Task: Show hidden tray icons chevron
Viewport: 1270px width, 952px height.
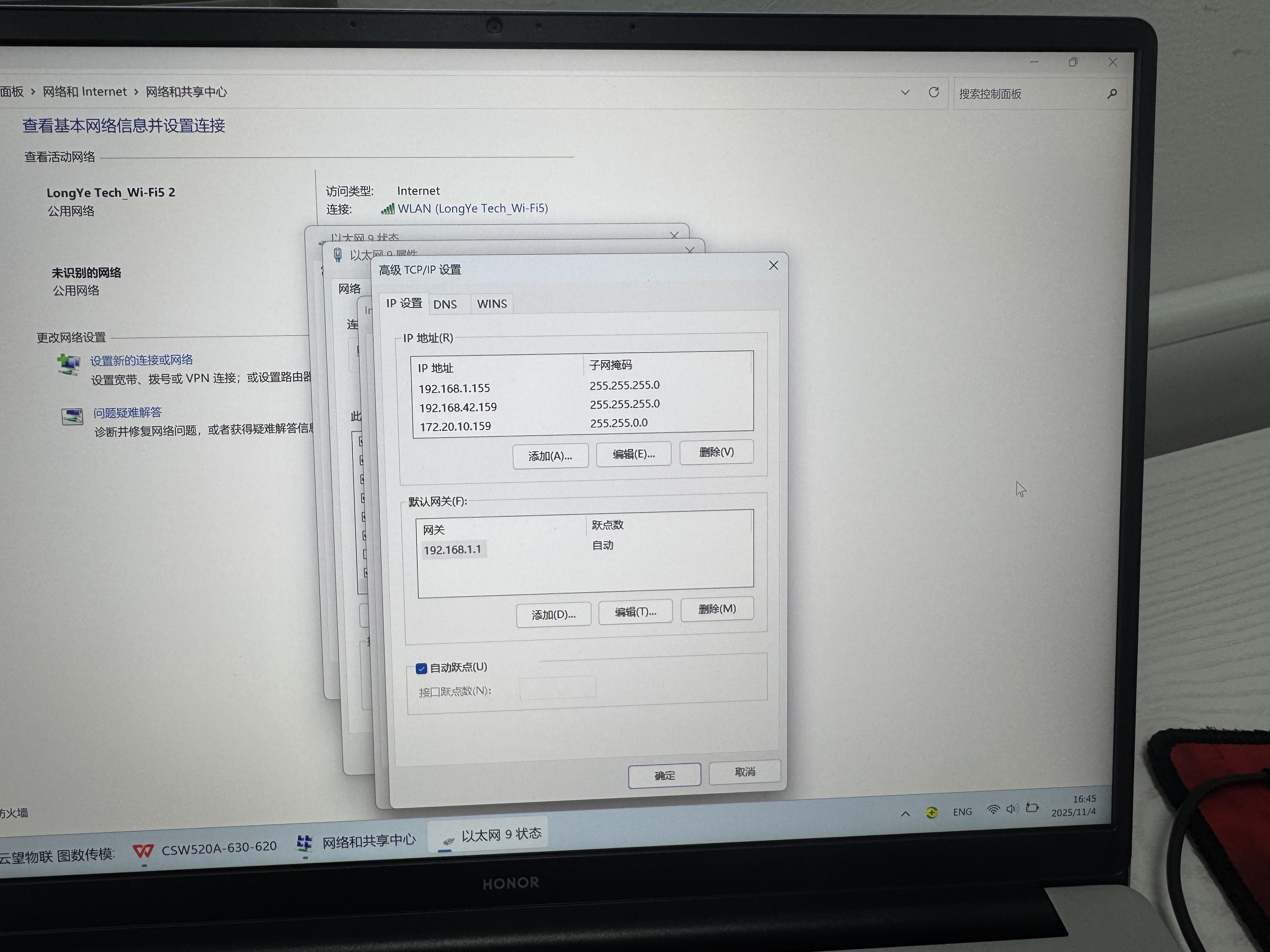Action: (x=906, y=813)
